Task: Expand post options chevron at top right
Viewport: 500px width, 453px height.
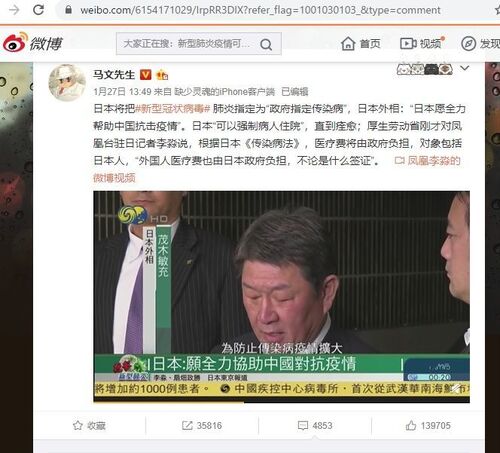Action: (465, 68)
